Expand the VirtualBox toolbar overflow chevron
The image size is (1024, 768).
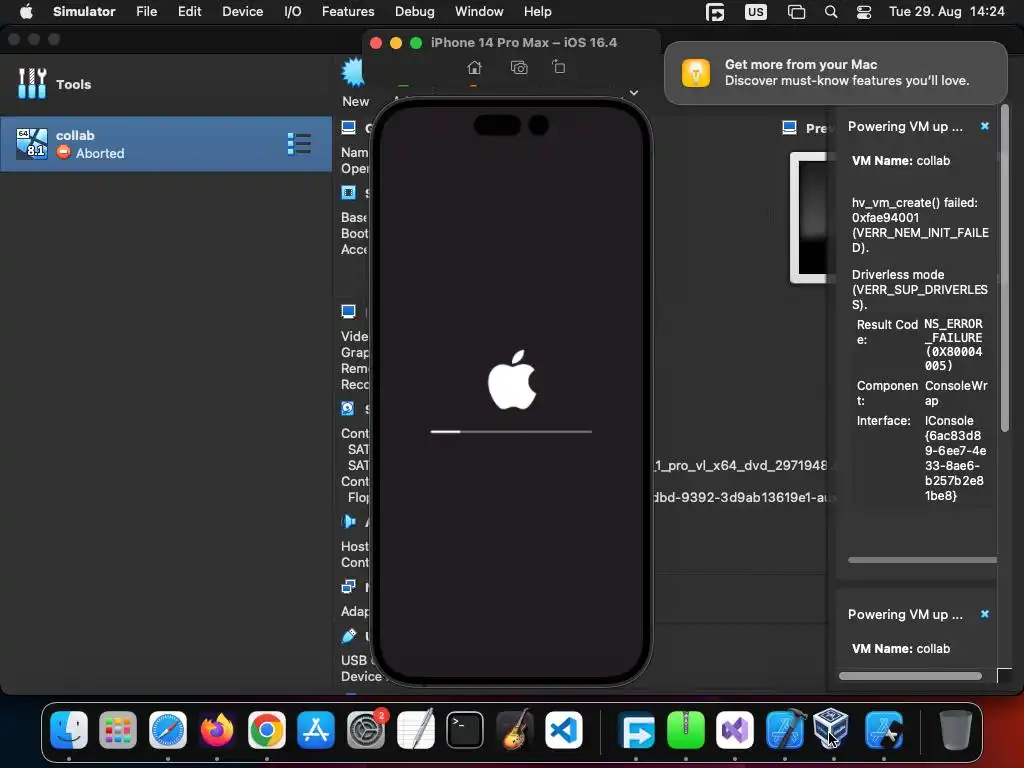tap(633, 93)
